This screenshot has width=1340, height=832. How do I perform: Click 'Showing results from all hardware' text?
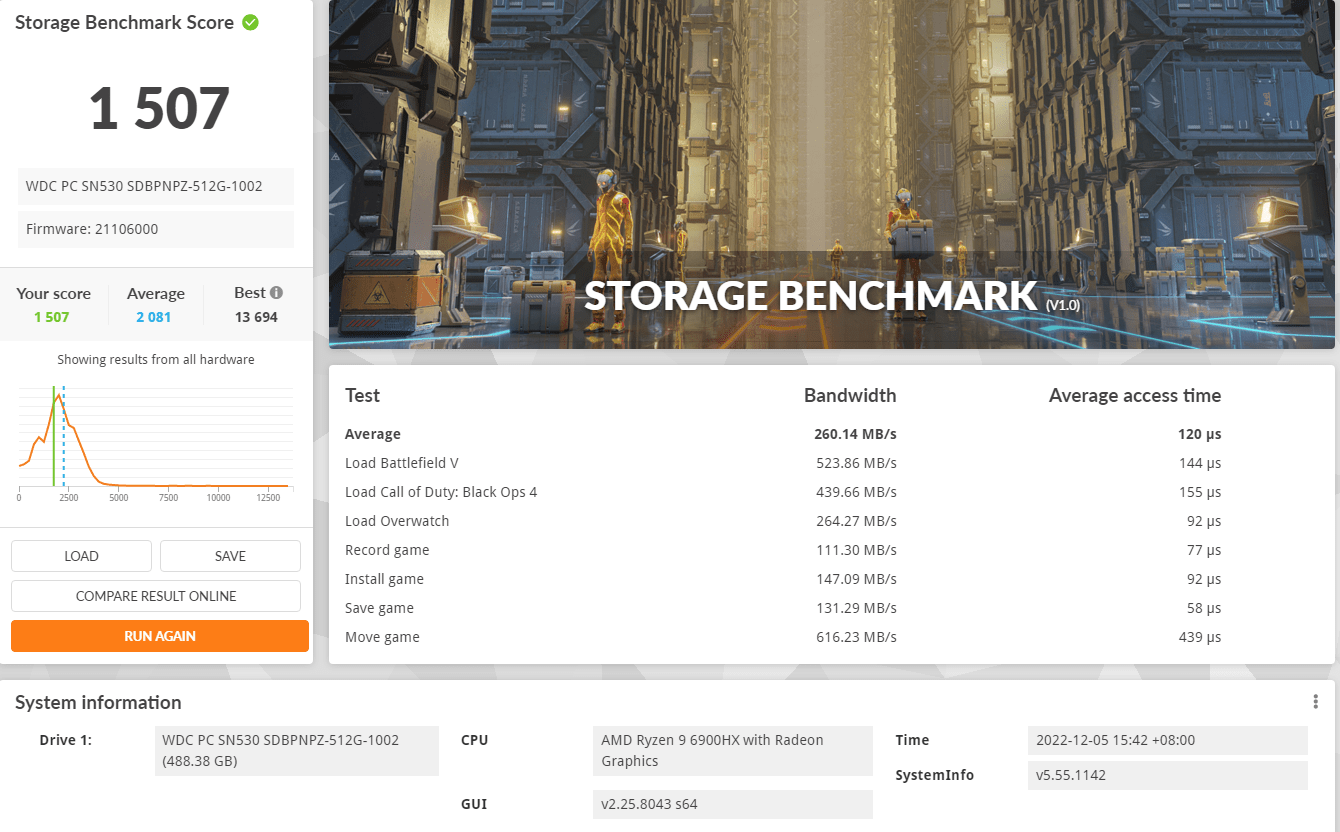(156, 360)
